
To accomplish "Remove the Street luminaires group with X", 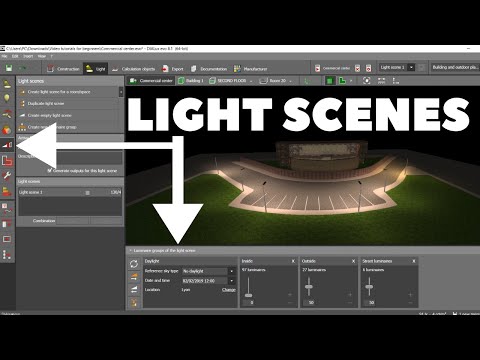I will (414, 261).
